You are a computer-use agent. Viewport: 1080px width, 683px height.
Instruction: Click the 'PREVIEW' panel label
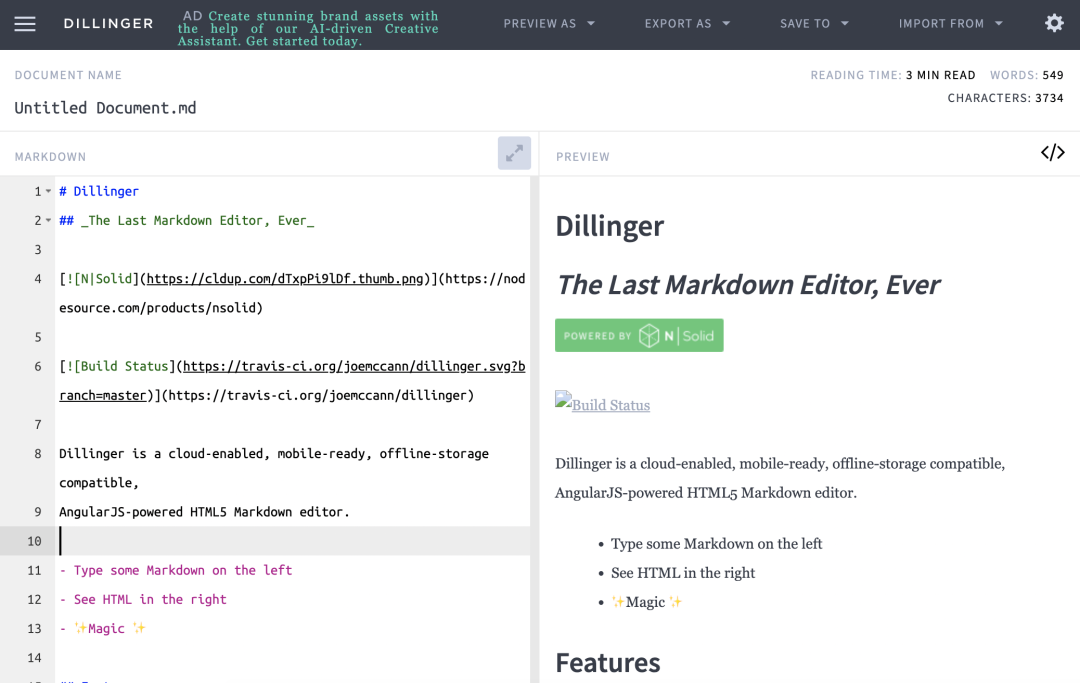(x=583, y=157)
